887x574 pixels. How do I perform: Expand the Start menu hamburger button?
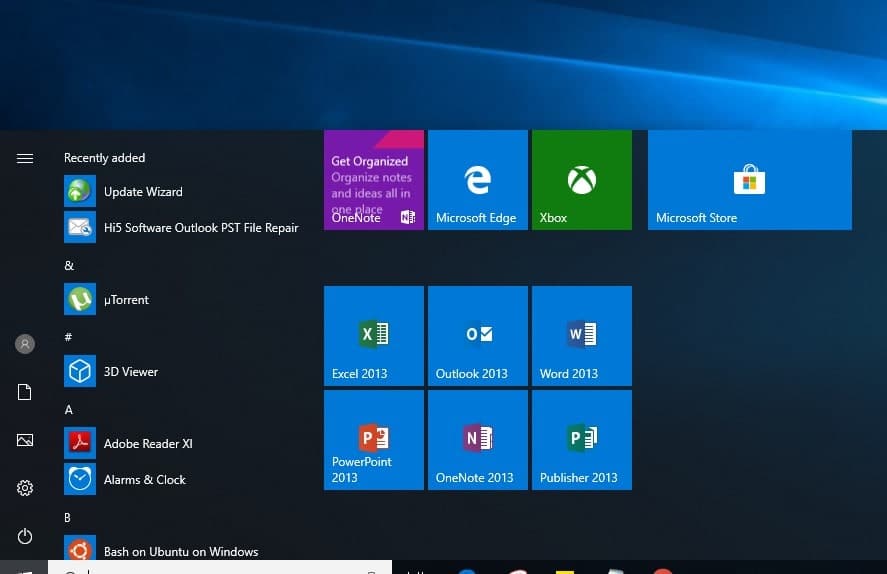(25, 158)
